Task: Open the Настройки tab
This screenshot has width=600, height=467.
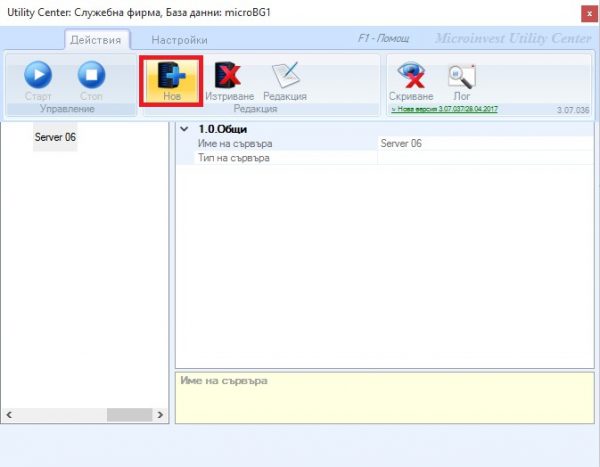Action: click(179, 40)
